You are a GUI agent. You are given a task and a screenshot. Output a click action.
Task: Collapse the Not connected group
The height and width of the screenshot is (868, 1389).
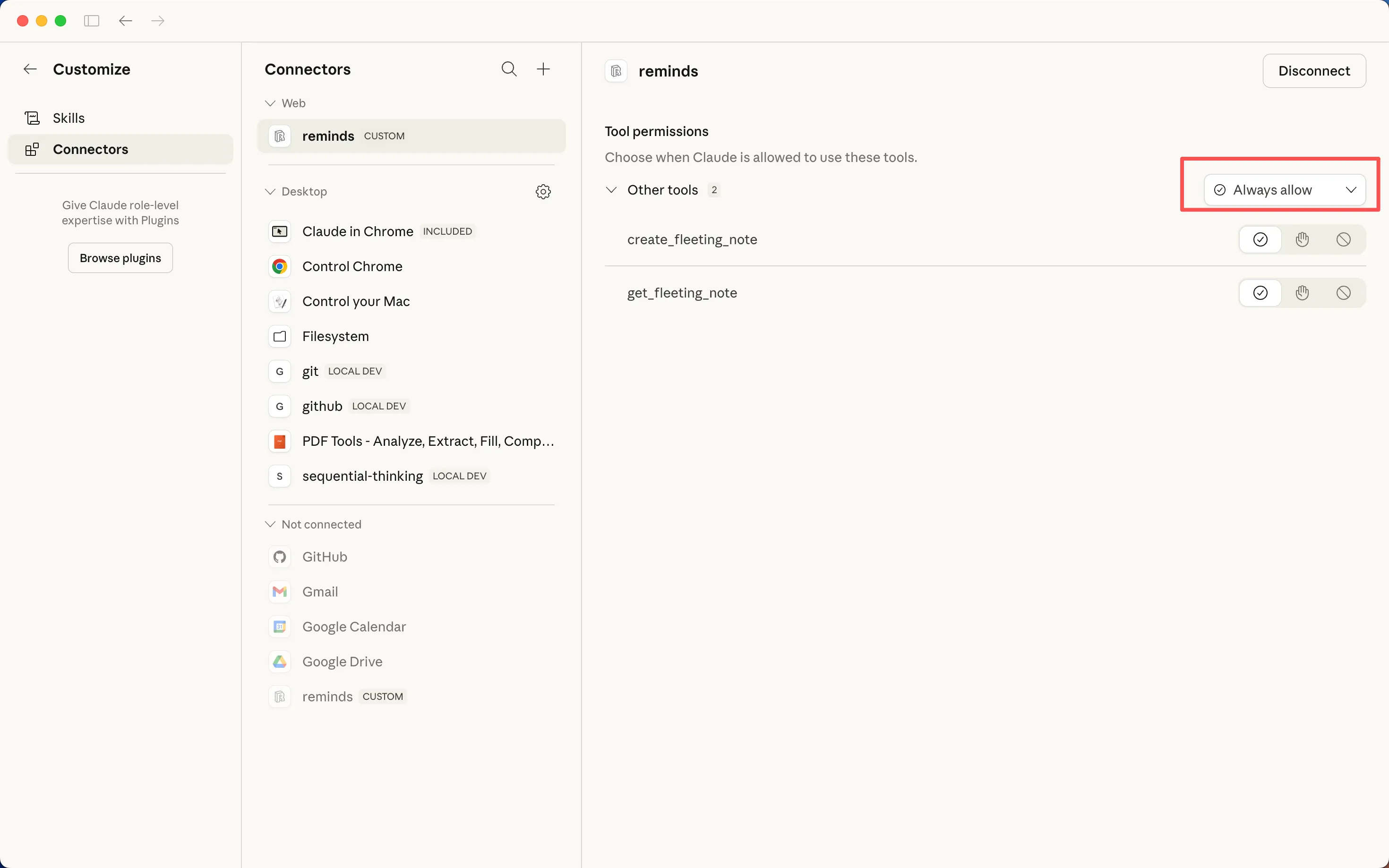tap(270, 524)
